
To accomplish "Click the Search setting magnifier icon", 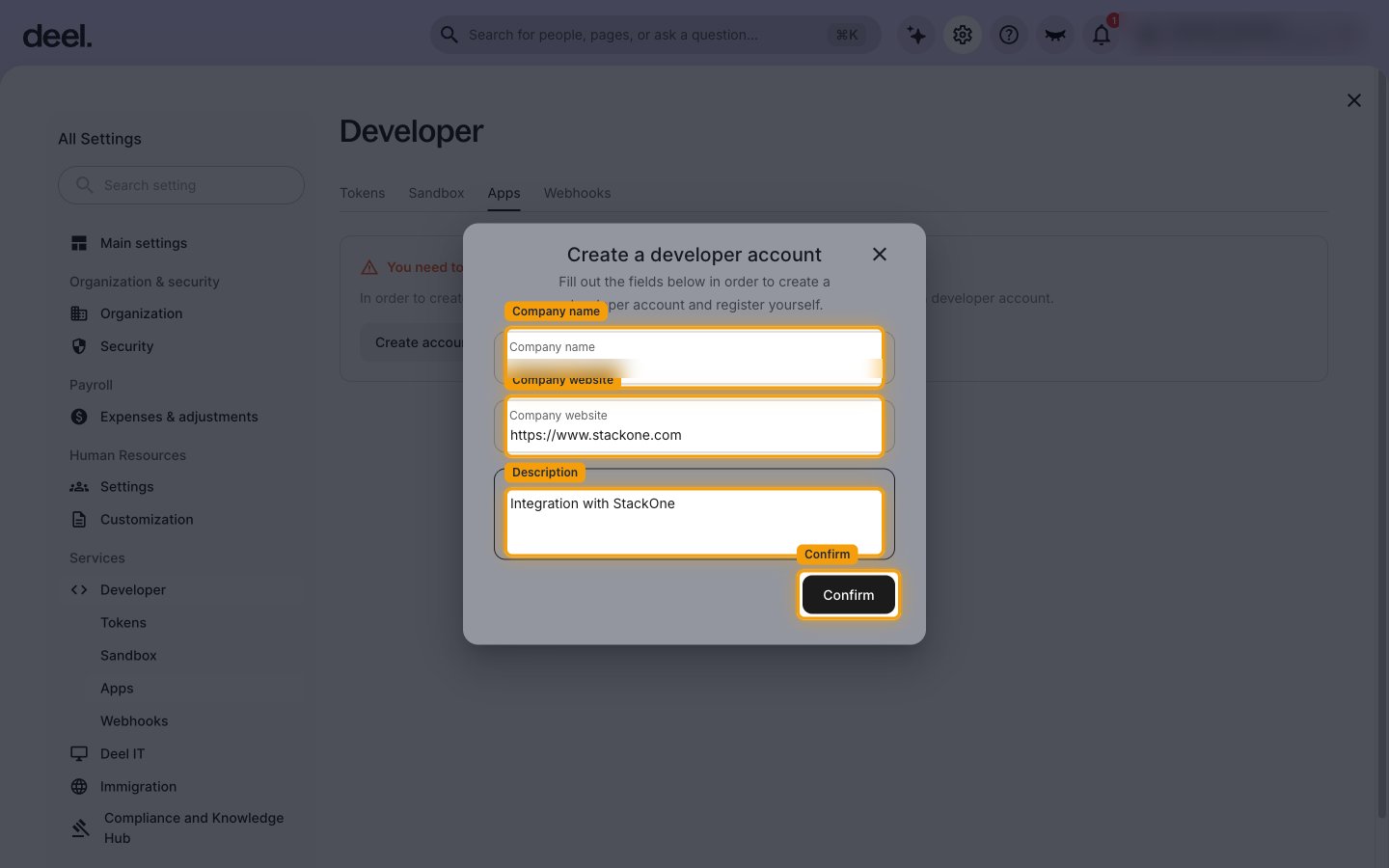I will tap(85, 184).
